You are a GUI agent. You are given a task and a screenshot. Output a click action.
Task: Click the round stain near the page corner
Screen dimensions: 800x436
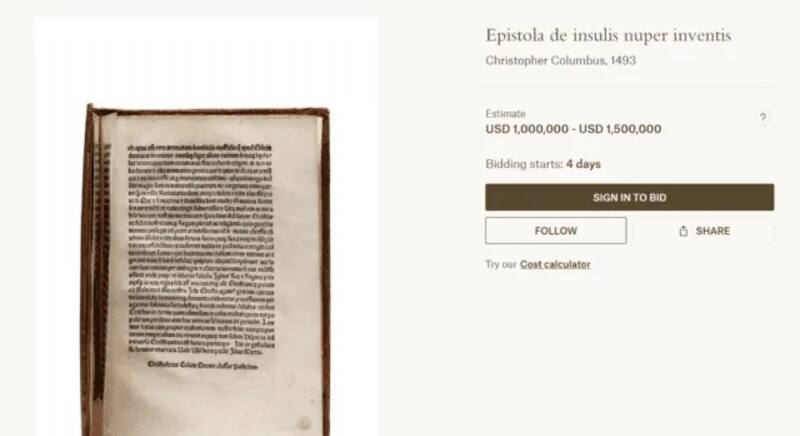[x=304, y=423]
